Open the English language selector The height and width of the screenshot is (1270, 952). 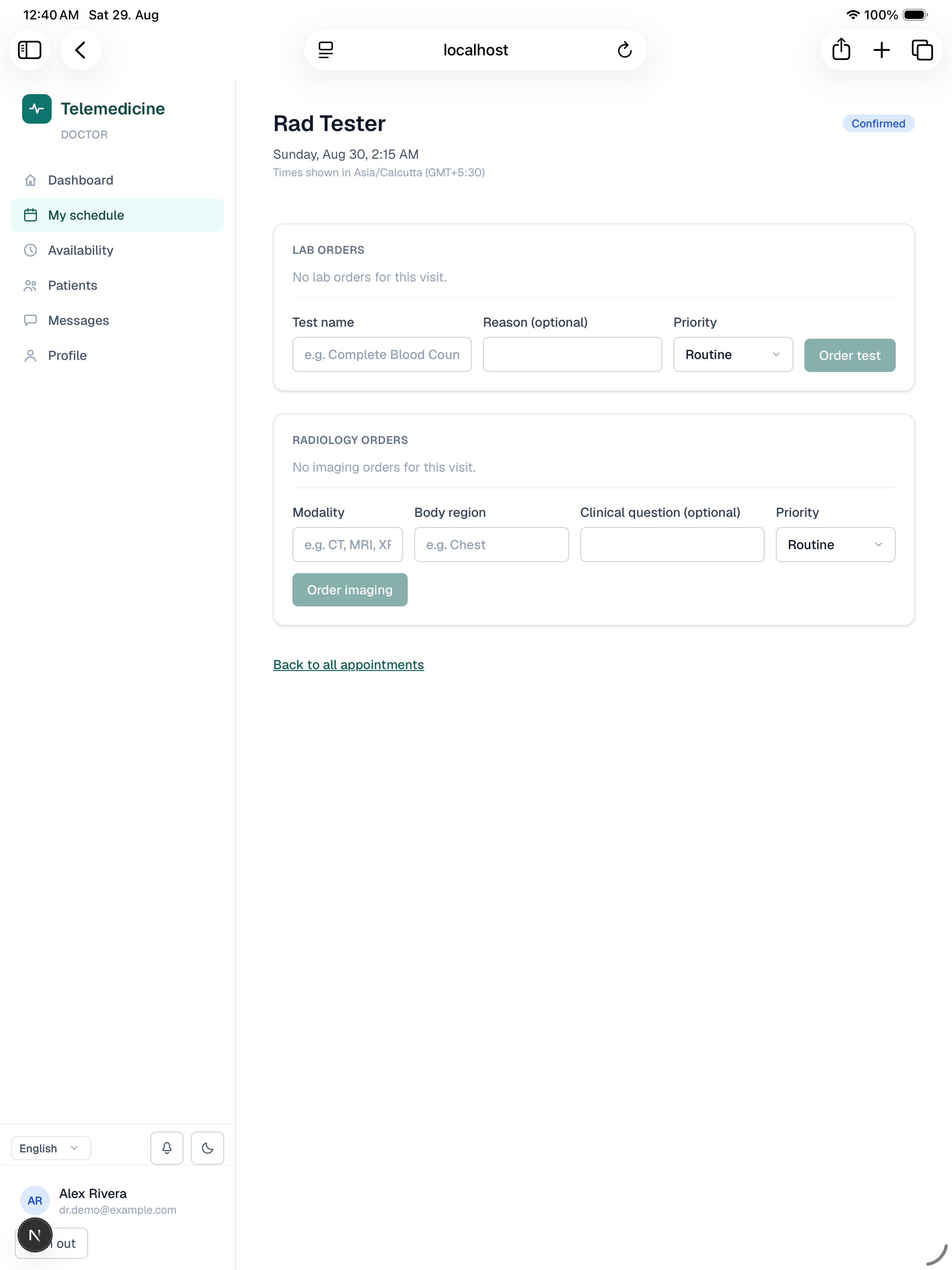click(51, 1148)
